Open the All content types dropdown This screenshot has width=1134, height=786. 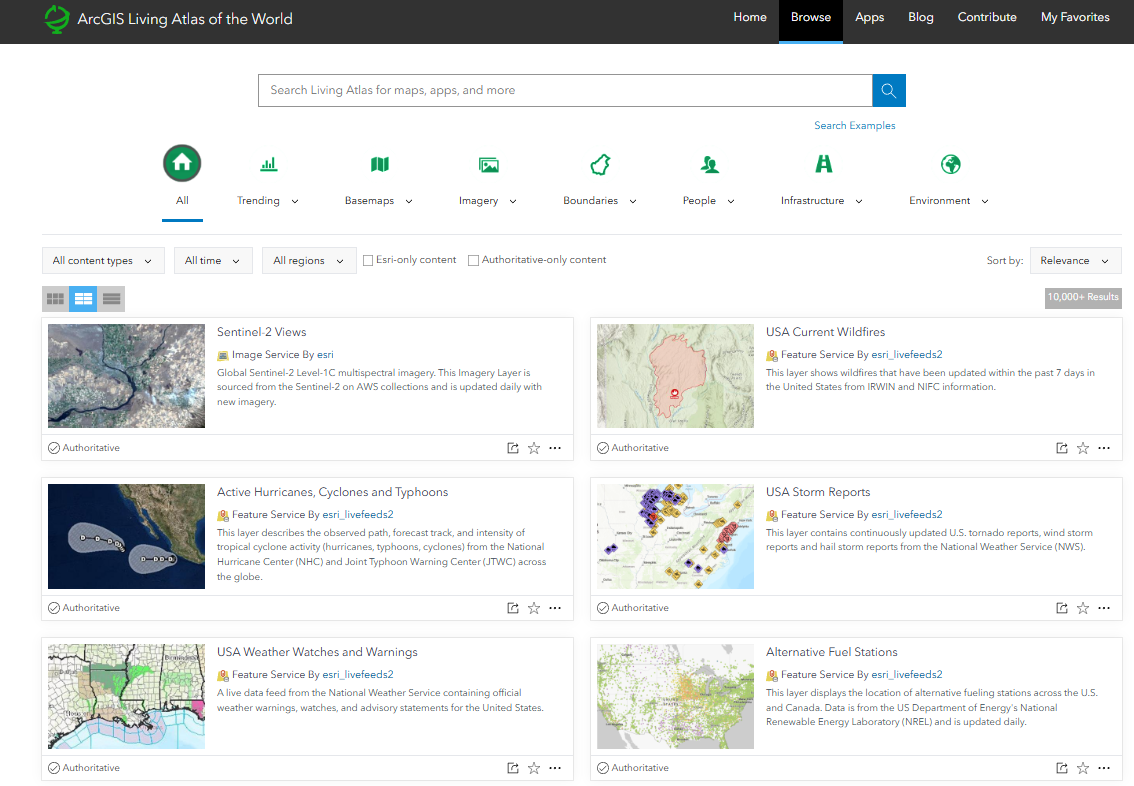pos(103,260)
